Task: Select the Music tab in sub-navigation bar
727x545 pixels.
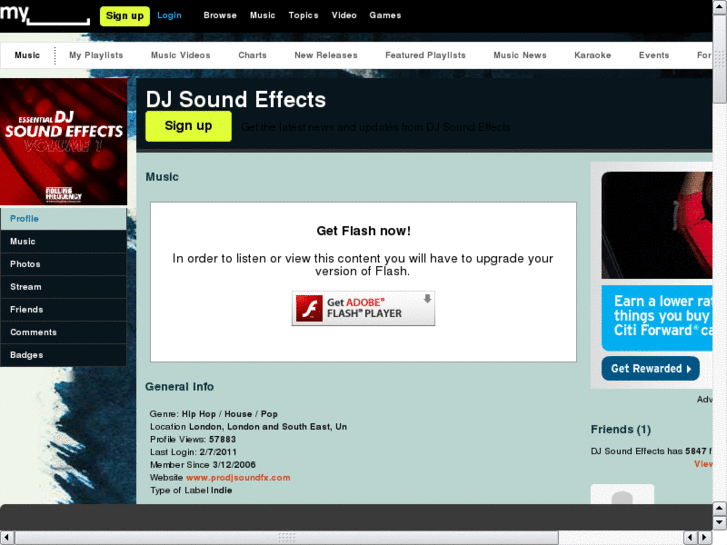Action: (27, 55)
